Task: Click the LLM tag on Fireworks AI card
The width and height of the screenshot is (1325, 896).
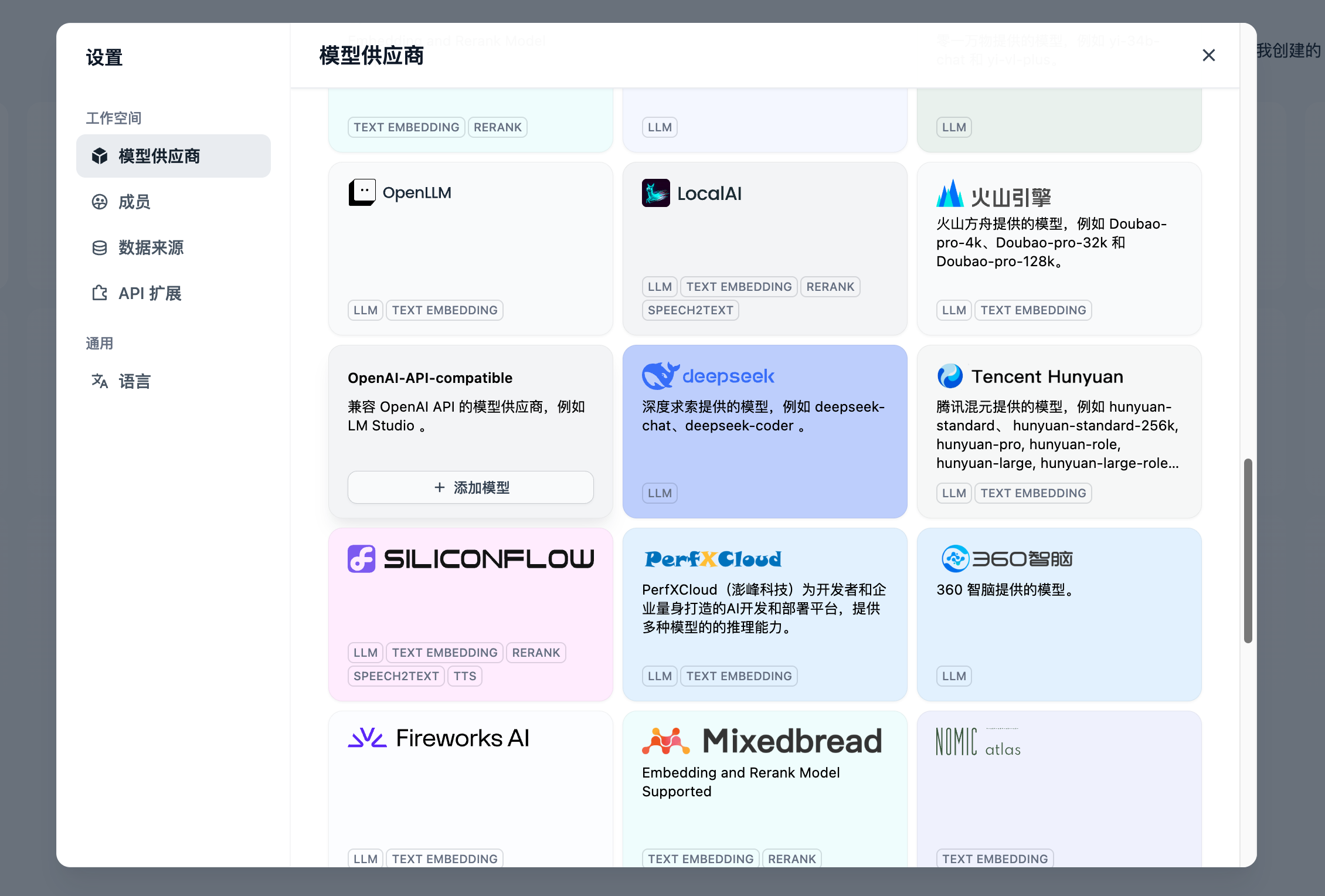Action: 365,858
